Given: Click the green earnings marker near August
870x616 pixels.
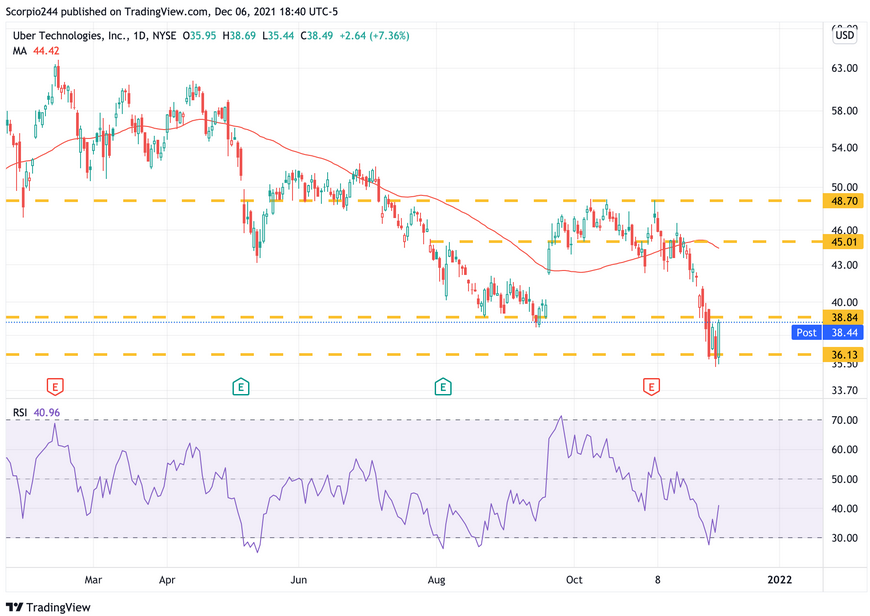Looking at the screenshot, I should [x=442, y=386].
